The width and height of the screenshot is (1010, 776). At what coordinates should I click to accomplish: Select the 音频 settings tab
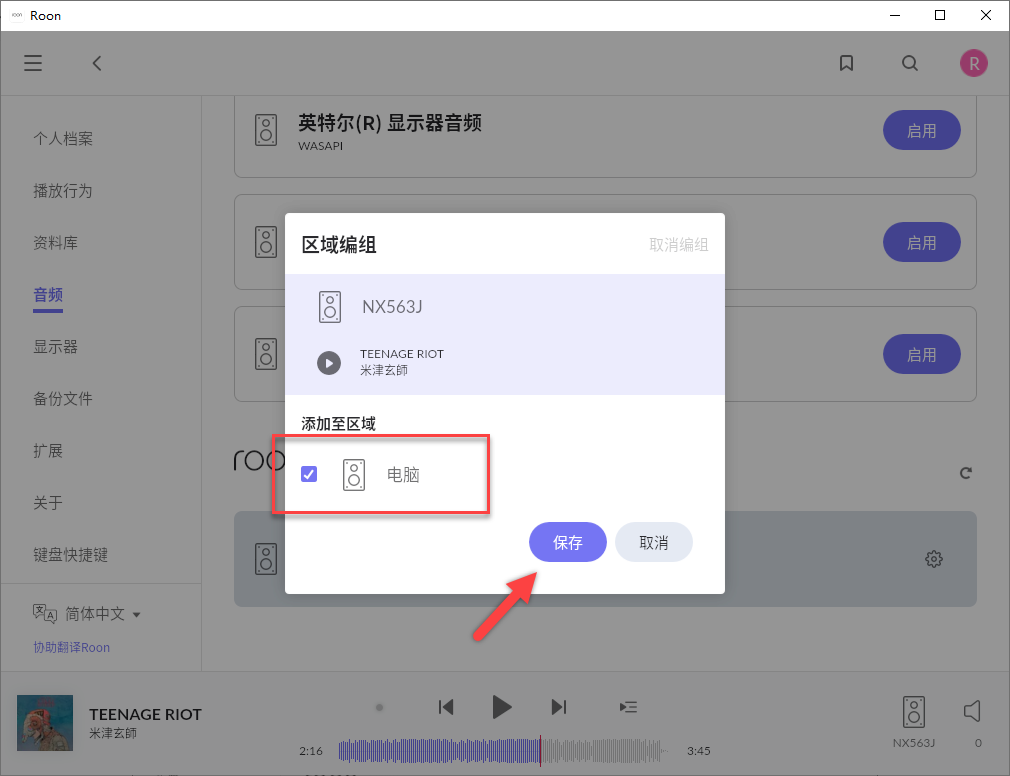click(48, 295)
